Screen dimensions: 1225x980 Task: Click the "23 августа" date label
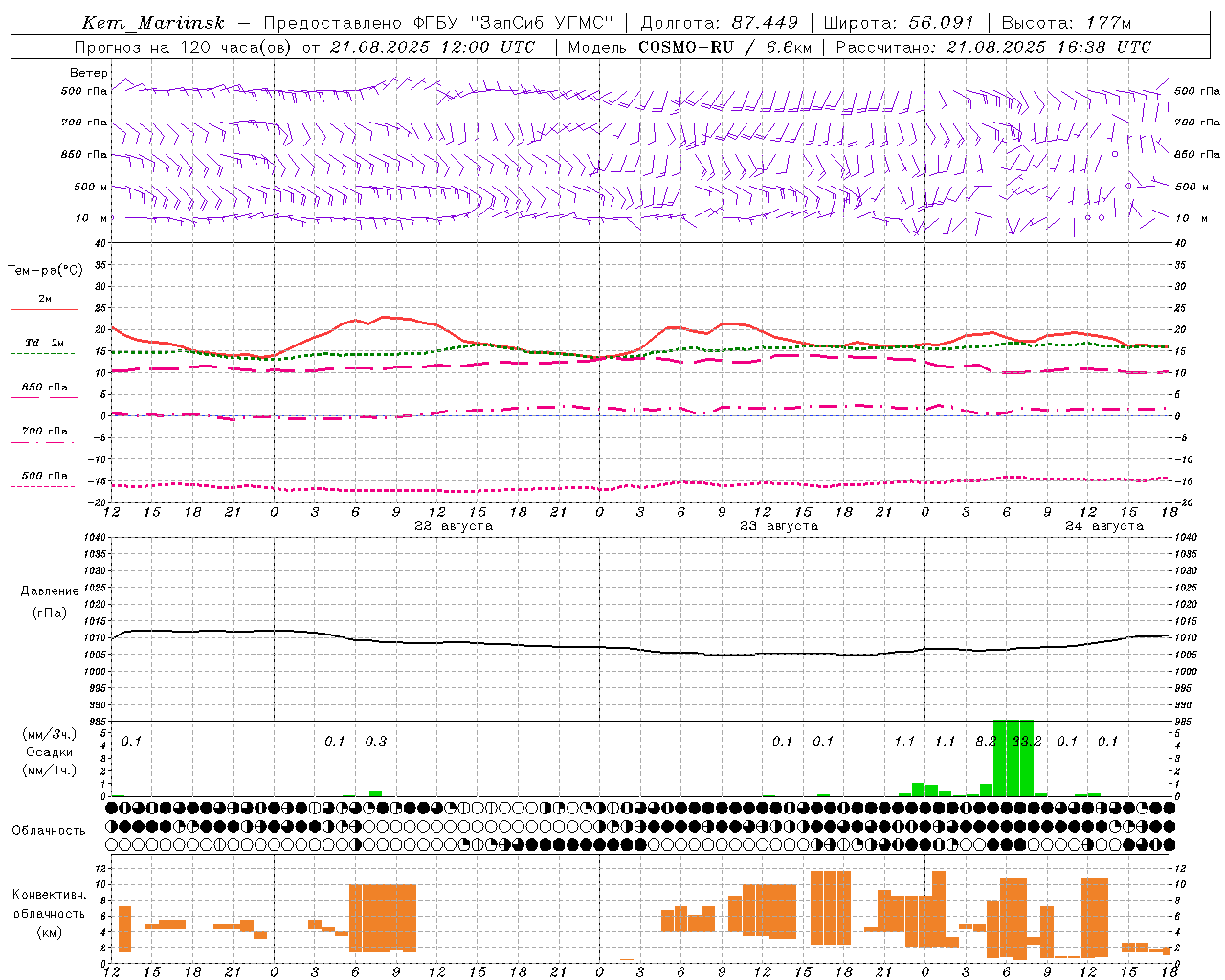[779, 526]
